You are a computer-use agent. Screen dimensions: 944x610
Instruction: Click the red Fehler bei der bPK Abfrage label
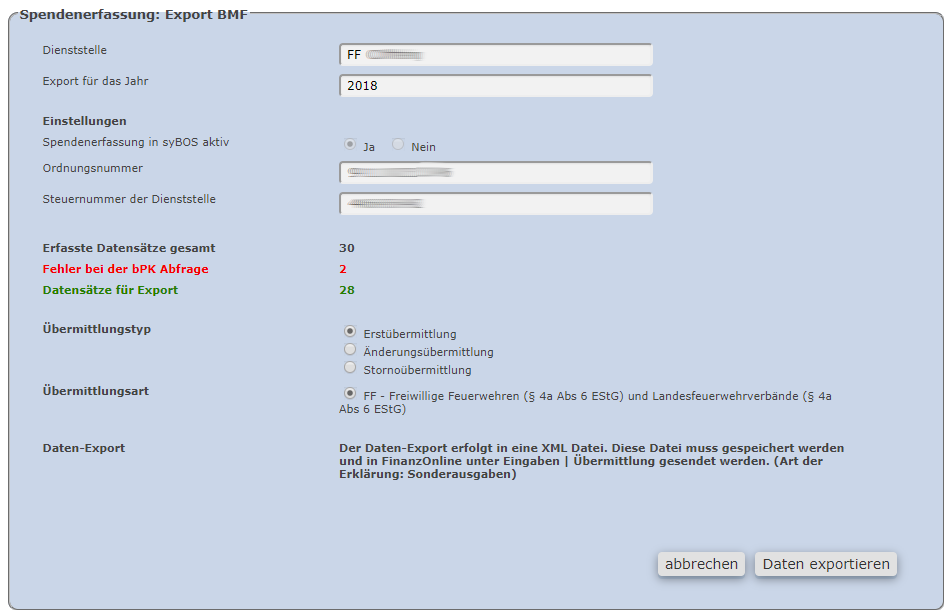click(x=125, y=269)
